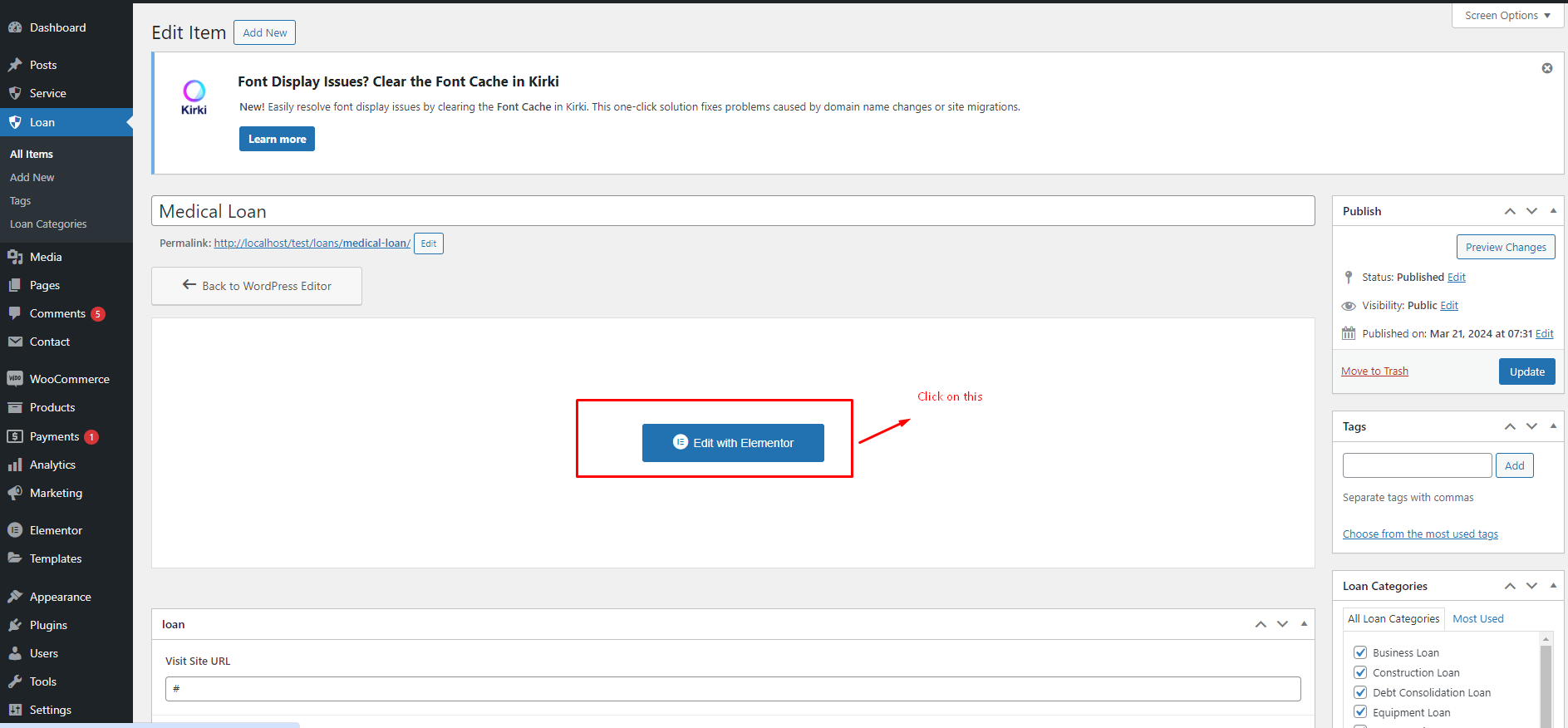The height and width of the screenshot is (728, 1568).
Task: Open Loan Categories submenu entry
Action: pyautogui.click(x=48, y=224)
